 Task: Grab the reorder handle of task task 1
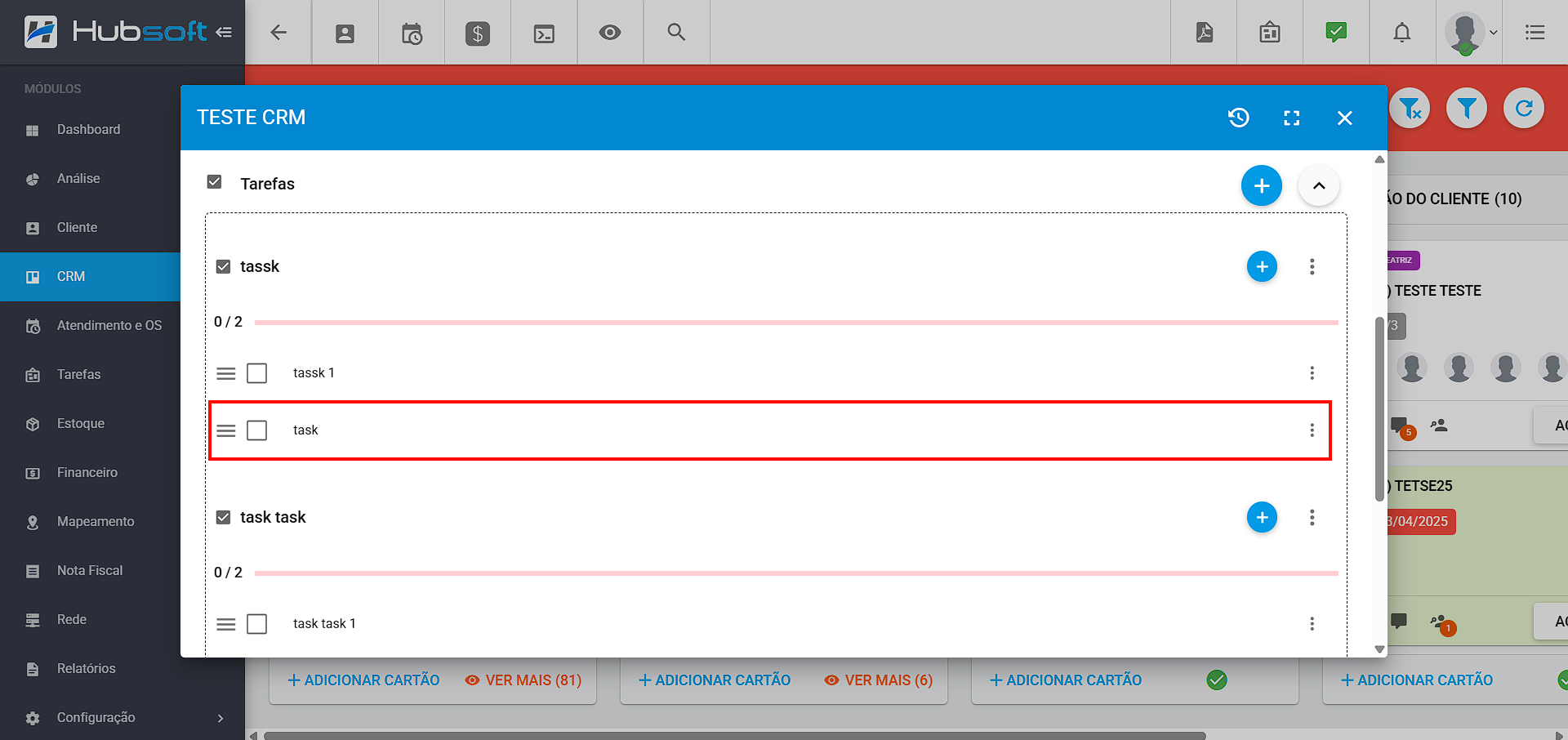tap(226, 624)
